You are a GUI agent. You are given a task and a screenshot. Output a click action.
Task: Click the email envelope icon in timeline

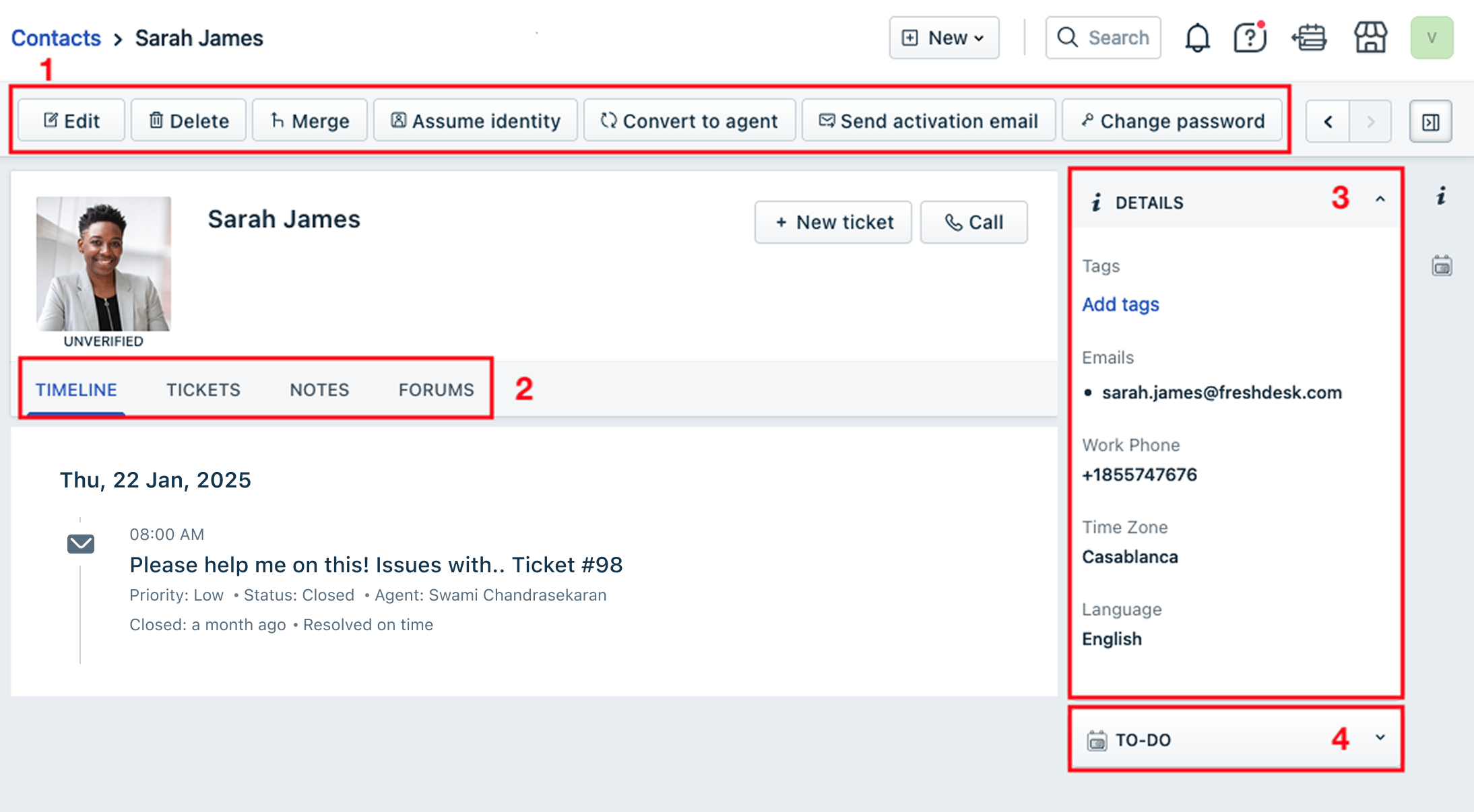[81, 543]
